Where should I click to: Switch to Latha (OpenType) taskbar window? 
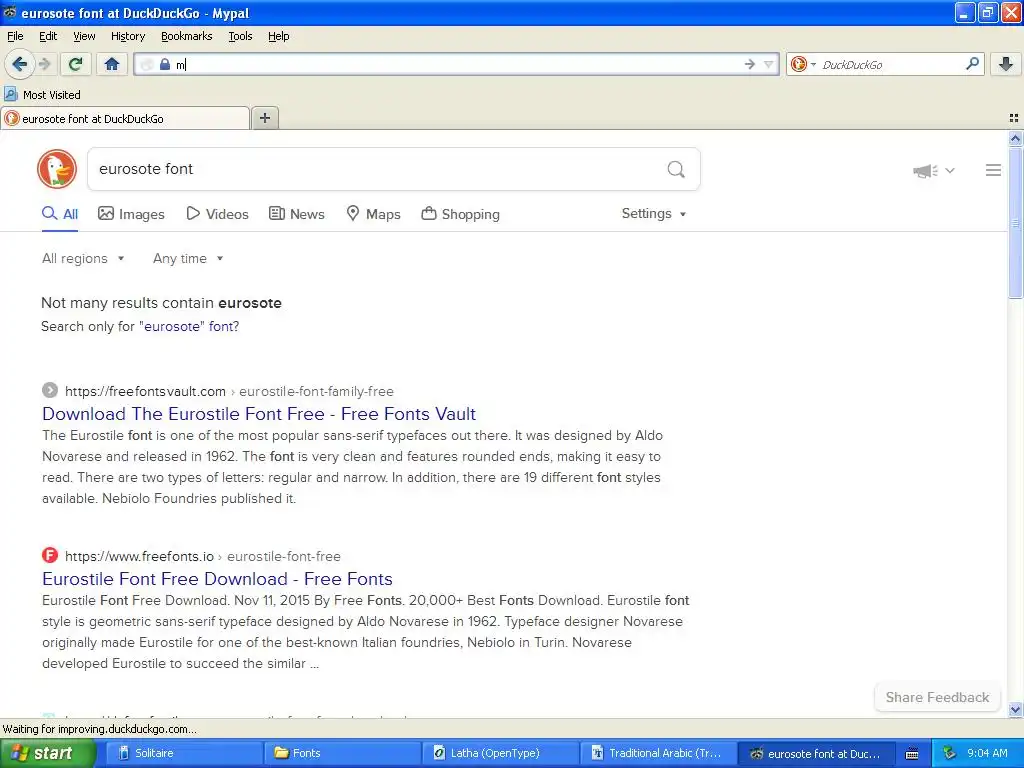(x=501, y=754)
